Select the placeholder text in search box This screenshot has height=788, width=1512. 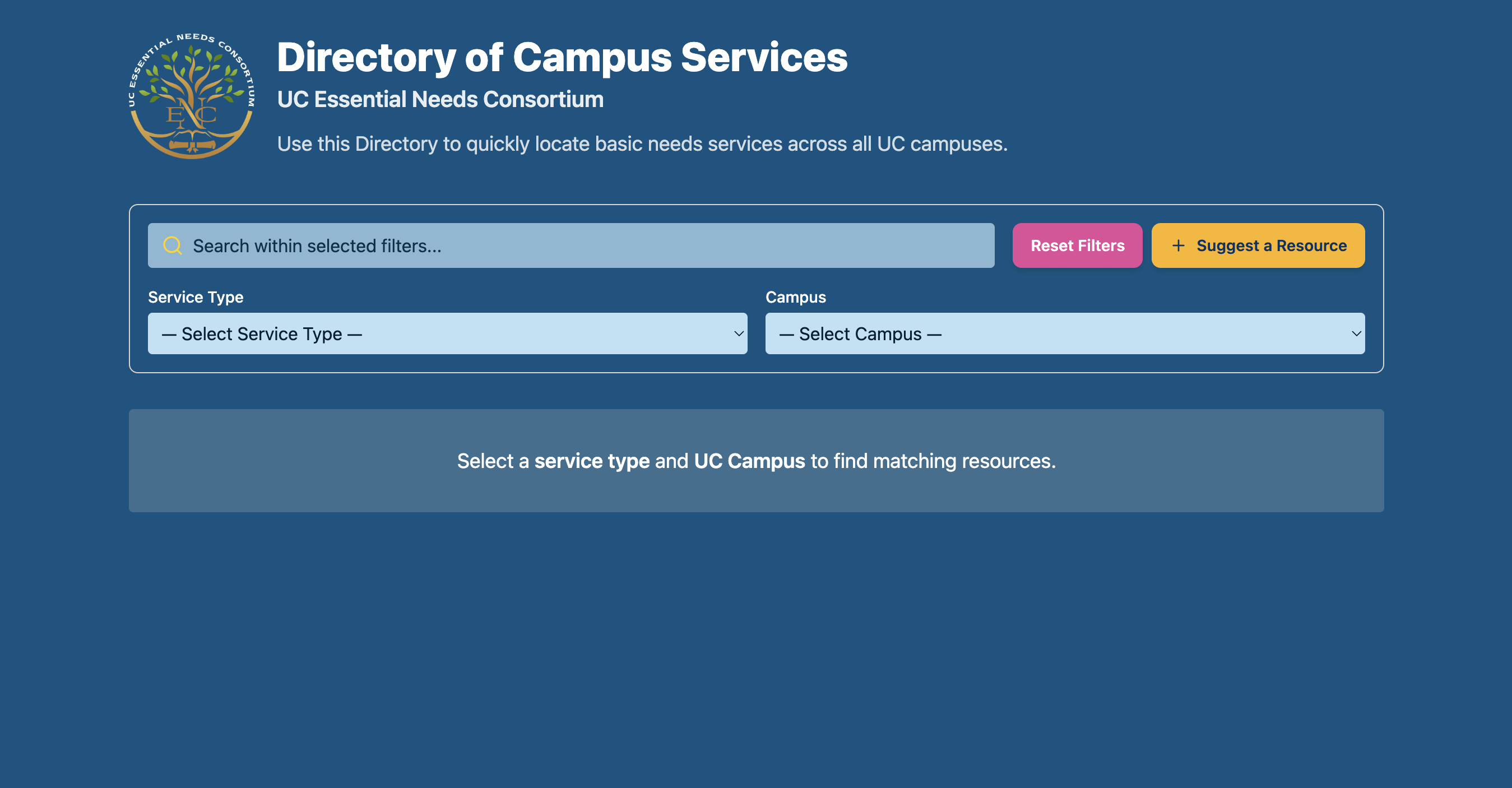(317, 245)
